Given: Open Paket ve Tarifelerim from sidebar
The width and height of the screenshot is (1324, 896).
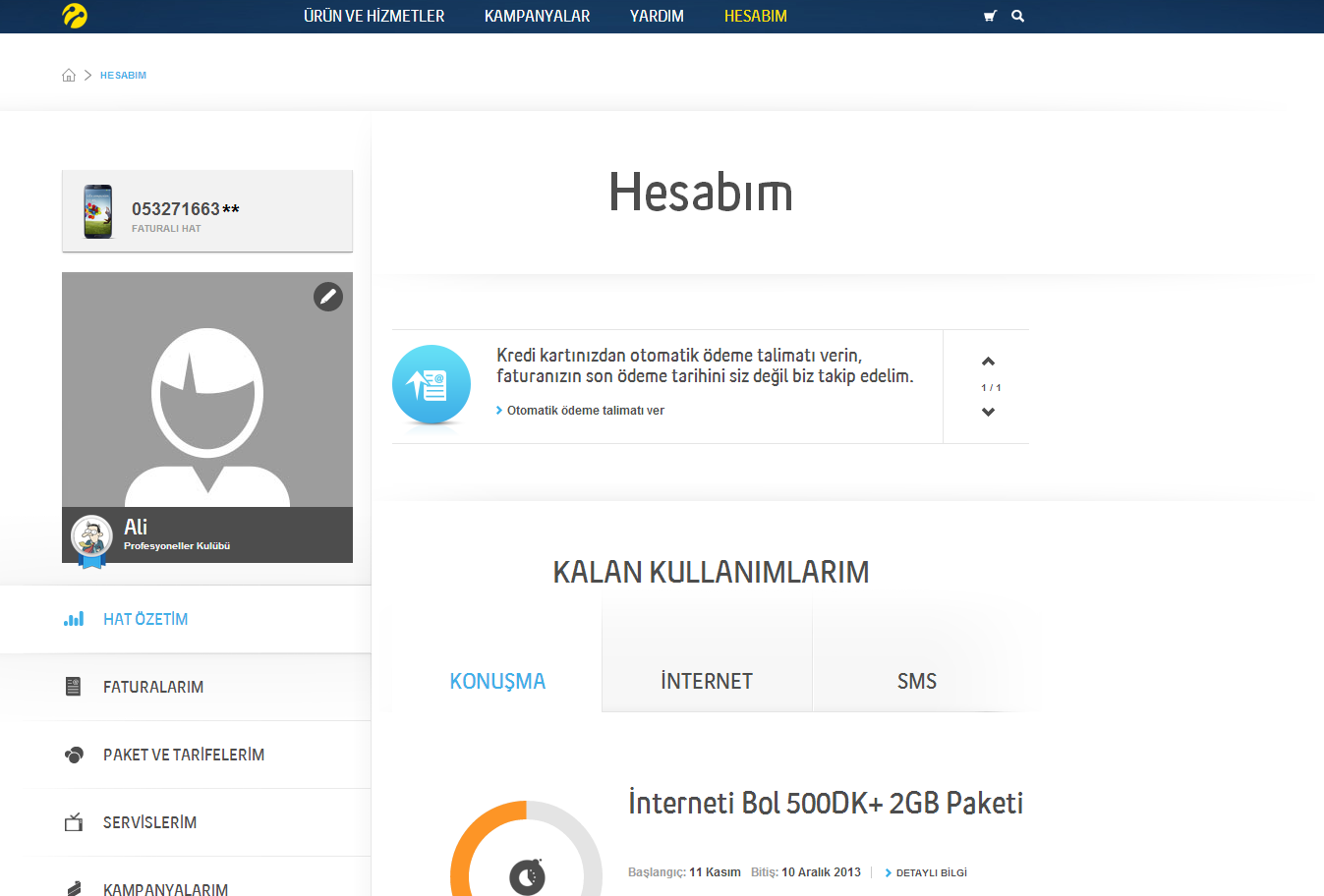Looking at the screenshot, I should point(184,755).
